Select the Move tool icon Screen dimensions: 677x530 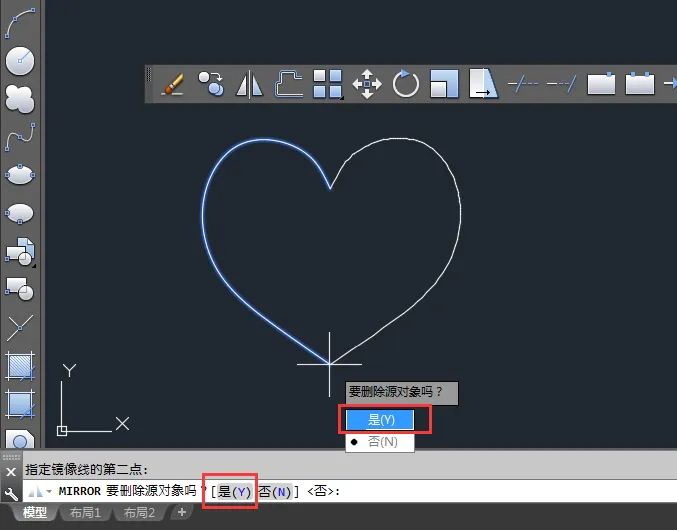click(367, 84)
